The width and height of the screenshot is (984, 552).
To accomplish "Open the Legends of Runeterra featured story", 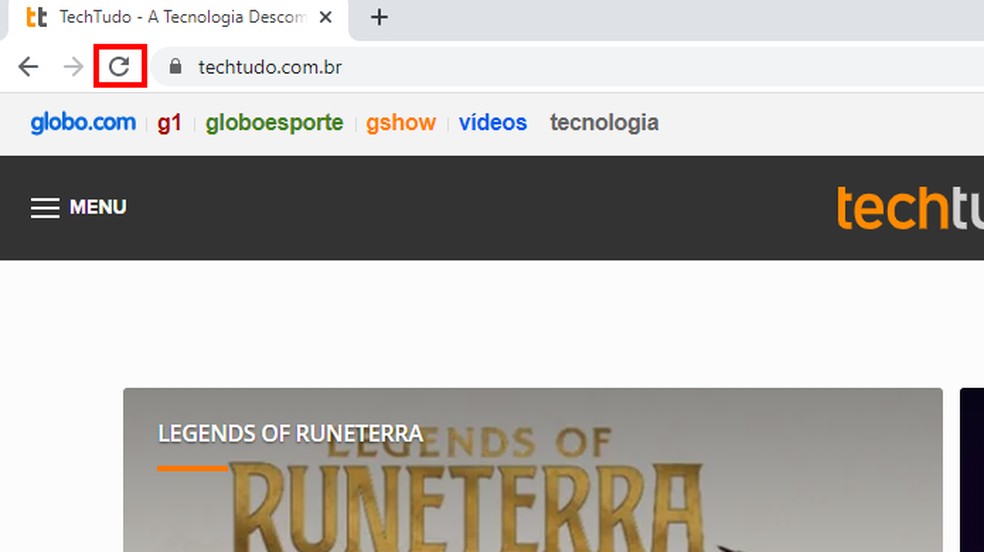I will point(533,470).
